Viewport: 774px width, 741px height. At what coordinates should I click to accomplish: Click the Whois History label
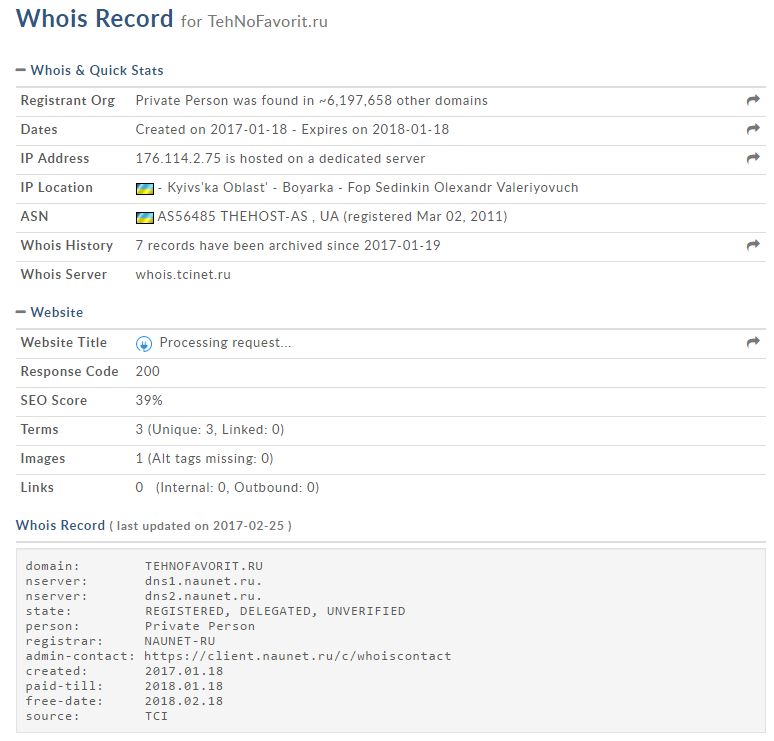[x=67, y=245]
